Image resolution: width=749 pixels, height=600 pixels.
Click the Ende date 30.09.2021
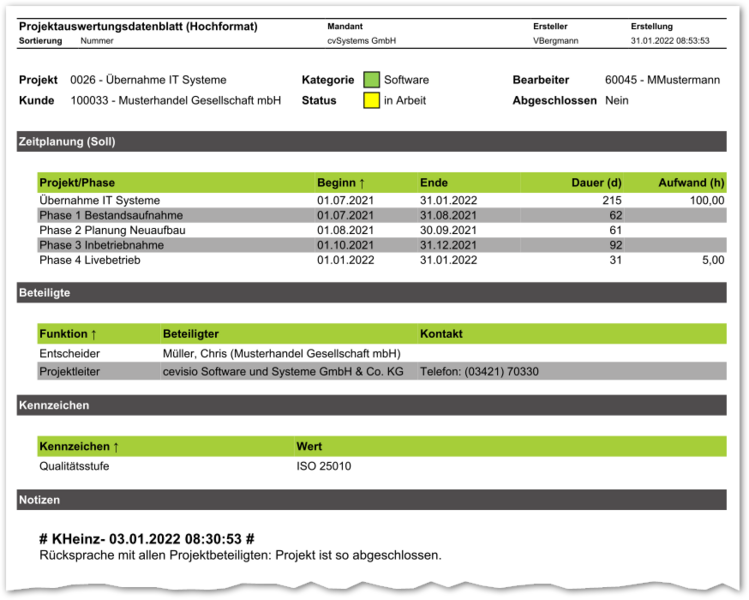tap(448, 230)
